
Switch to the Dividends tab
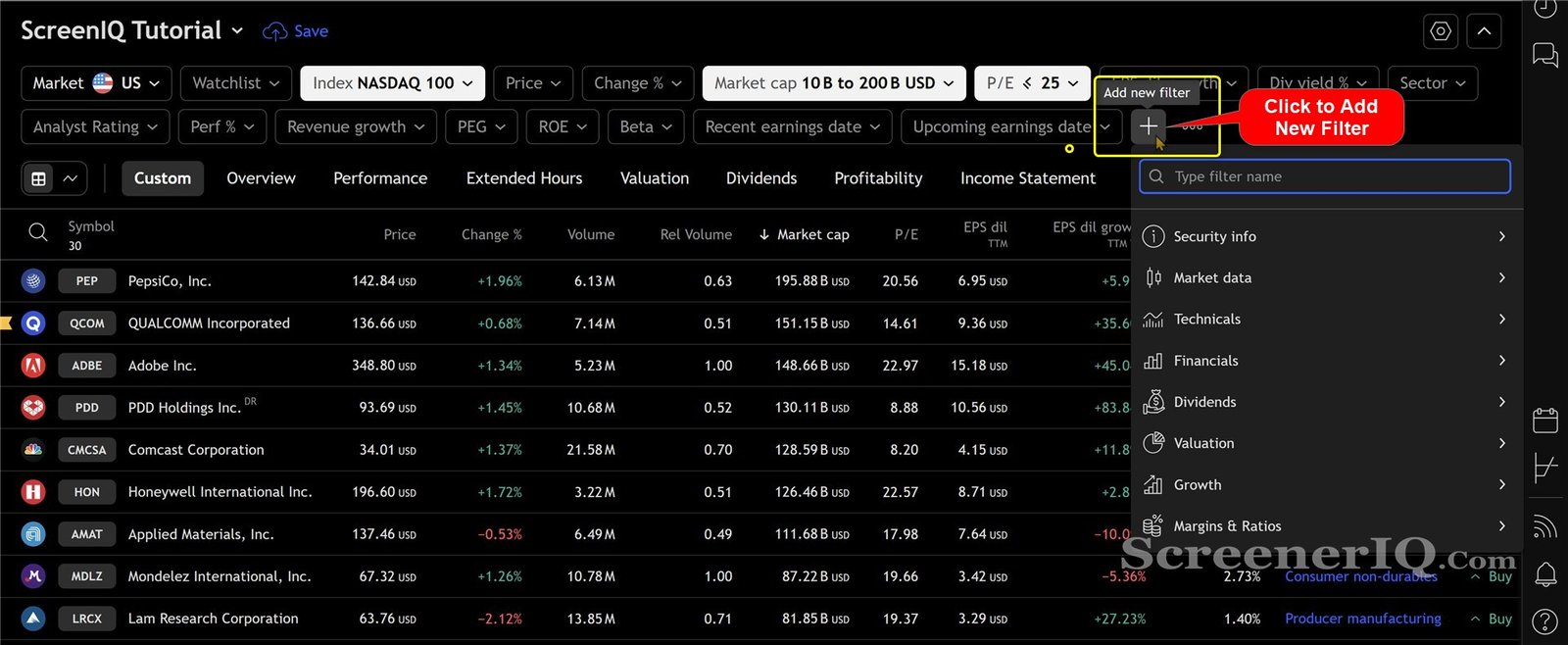(x=761, y=178)
